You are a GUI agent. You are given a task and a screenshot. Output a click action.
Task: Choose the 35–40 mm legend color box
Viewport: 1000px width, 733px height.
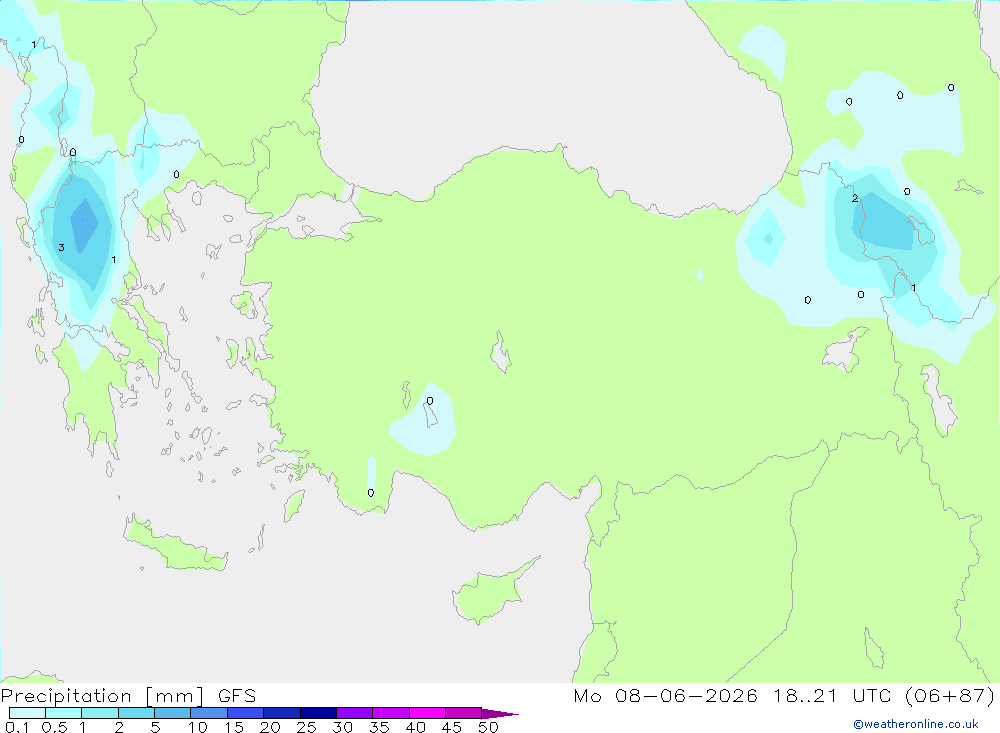tap(390, 713)
